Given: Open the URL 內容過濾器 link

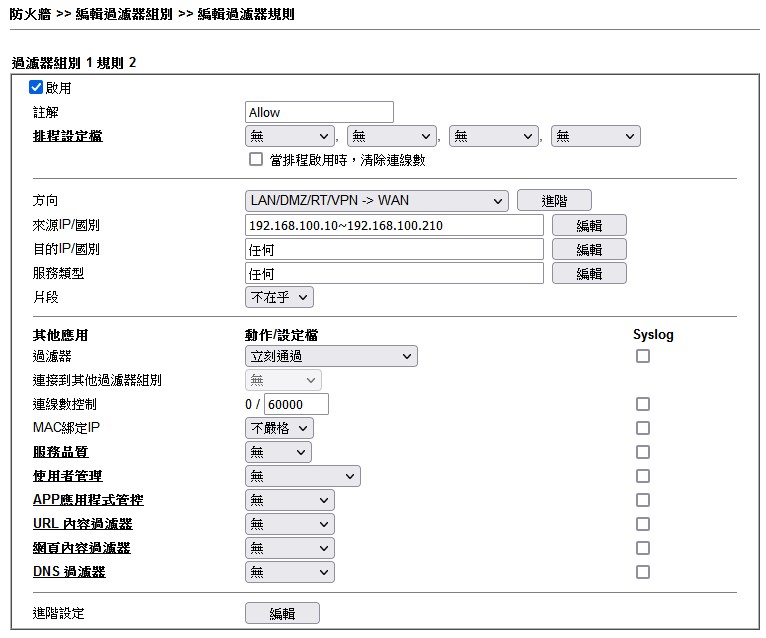Looking at the screenshot, I should tap(82, 524).
